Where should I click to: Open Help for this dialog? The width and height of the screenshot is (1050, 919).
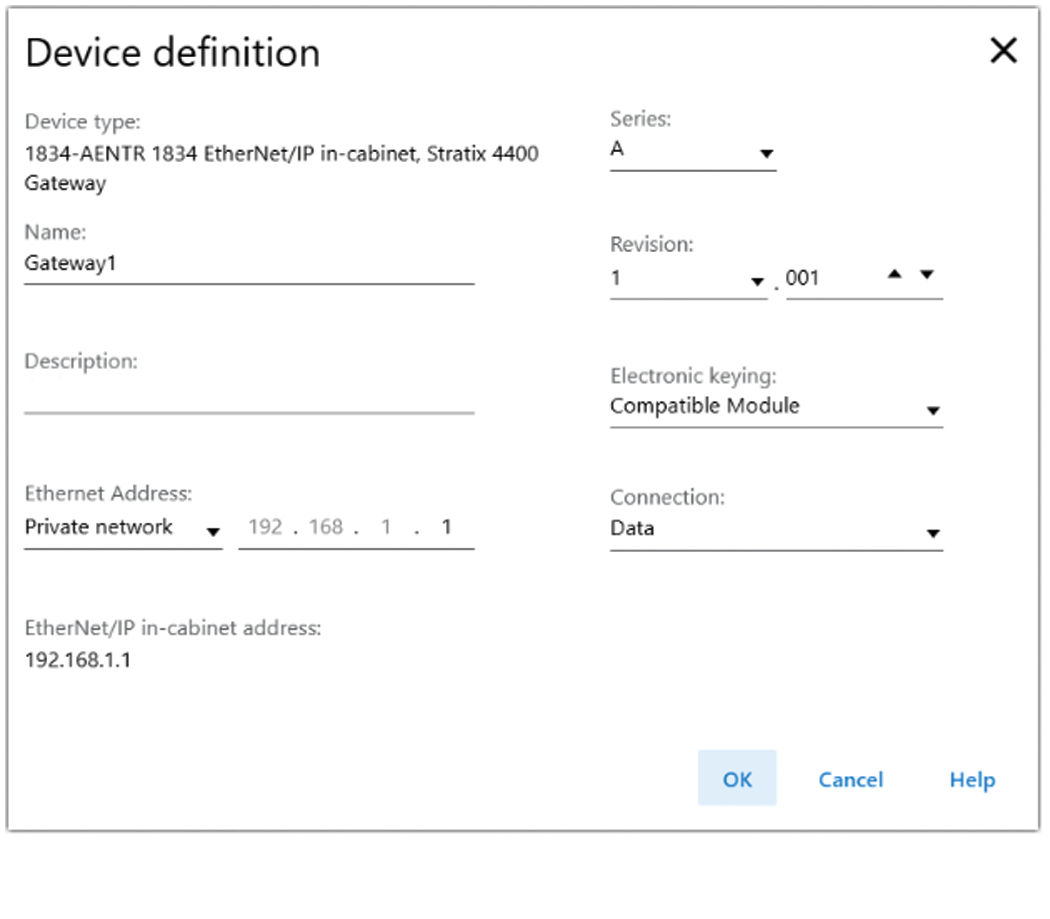[972, 780]
